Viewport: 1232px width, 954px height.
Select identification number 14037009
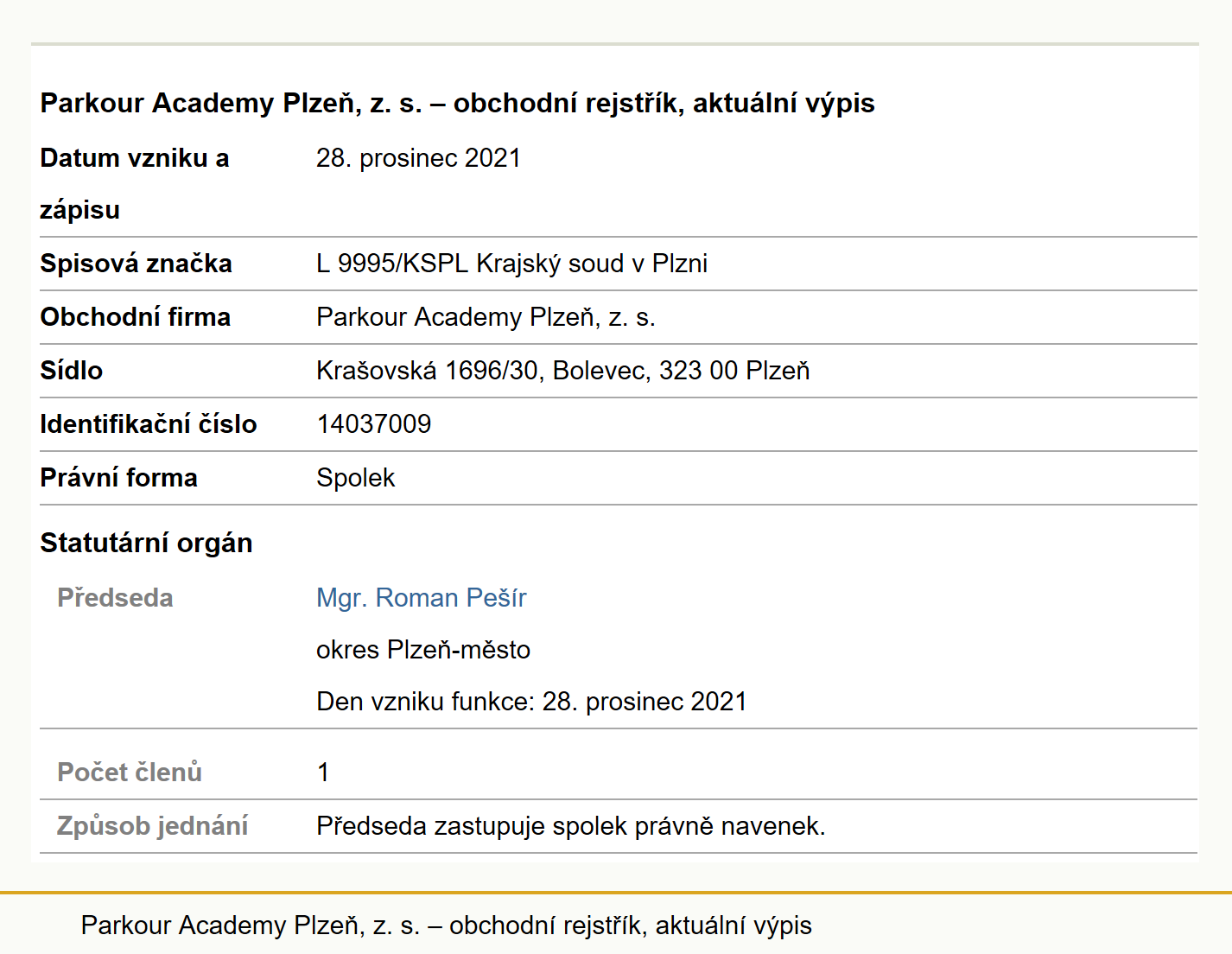pos(374,424)
